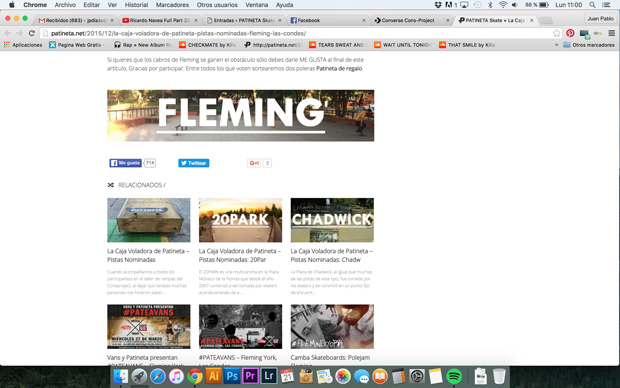Open the Trash in the dock

click(x=499, y=376)
